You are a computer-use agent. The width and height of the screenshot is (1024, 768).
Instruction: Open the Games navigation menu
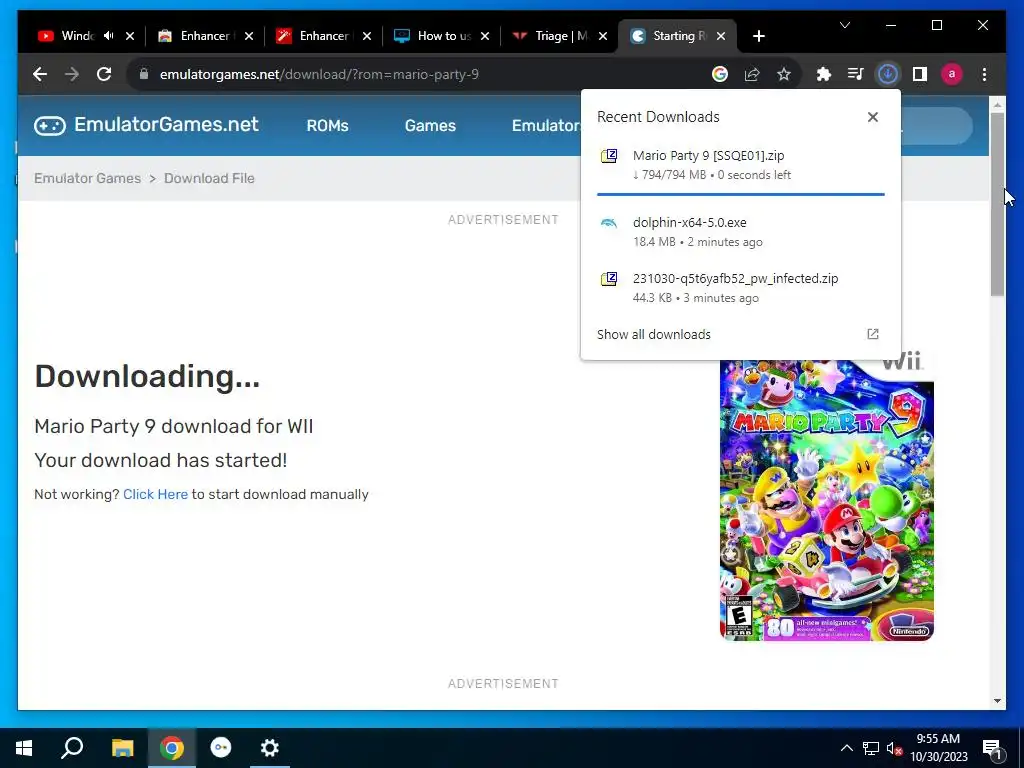[430, 125]
